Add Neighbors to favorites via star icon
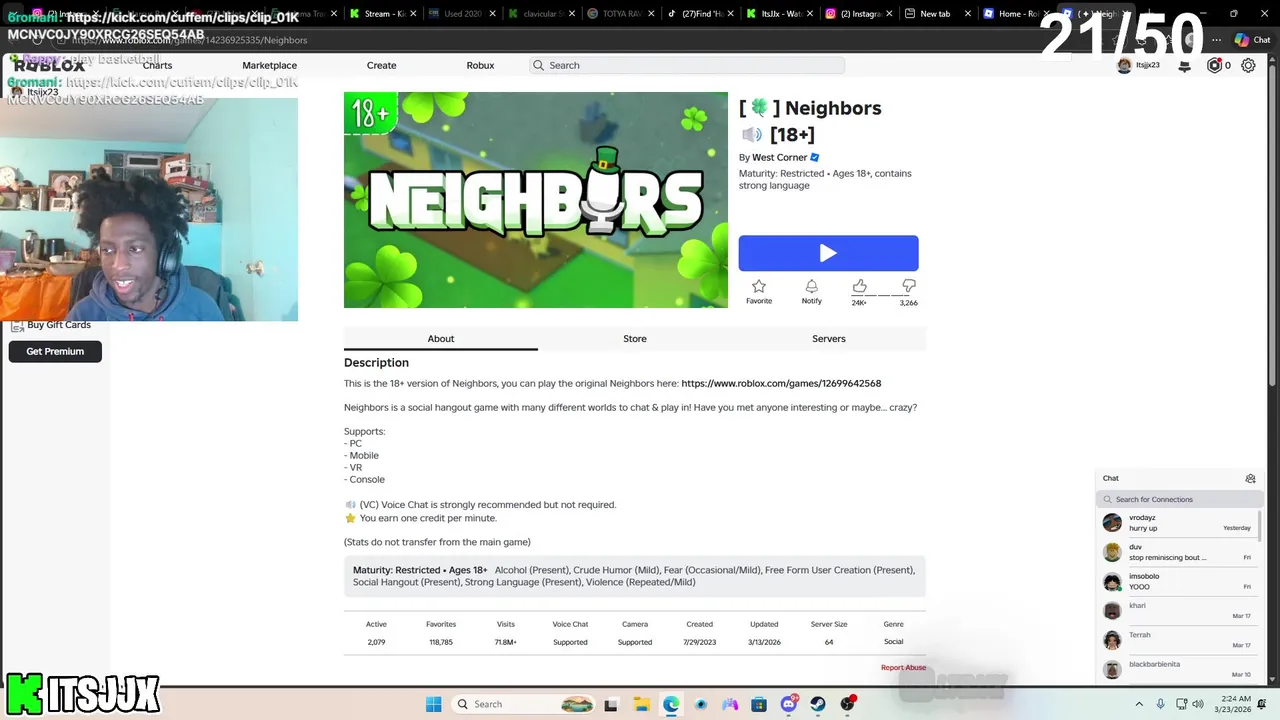The height and width of the screenshot is (720, 1280). 759,287
